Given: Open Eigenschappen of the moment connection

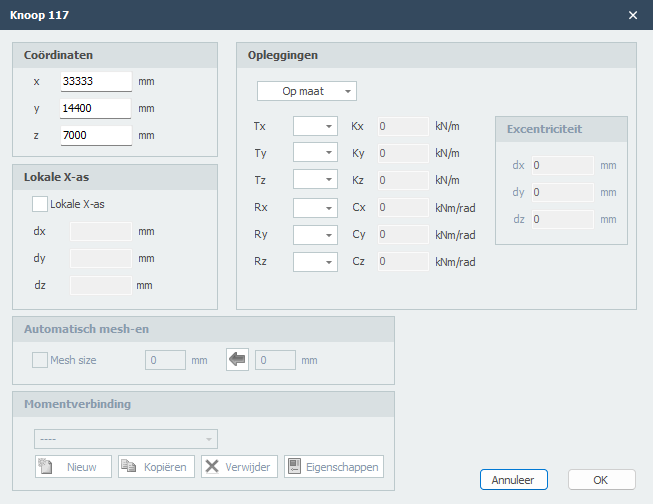Looking at the screenshot, I should pos(333,467).
